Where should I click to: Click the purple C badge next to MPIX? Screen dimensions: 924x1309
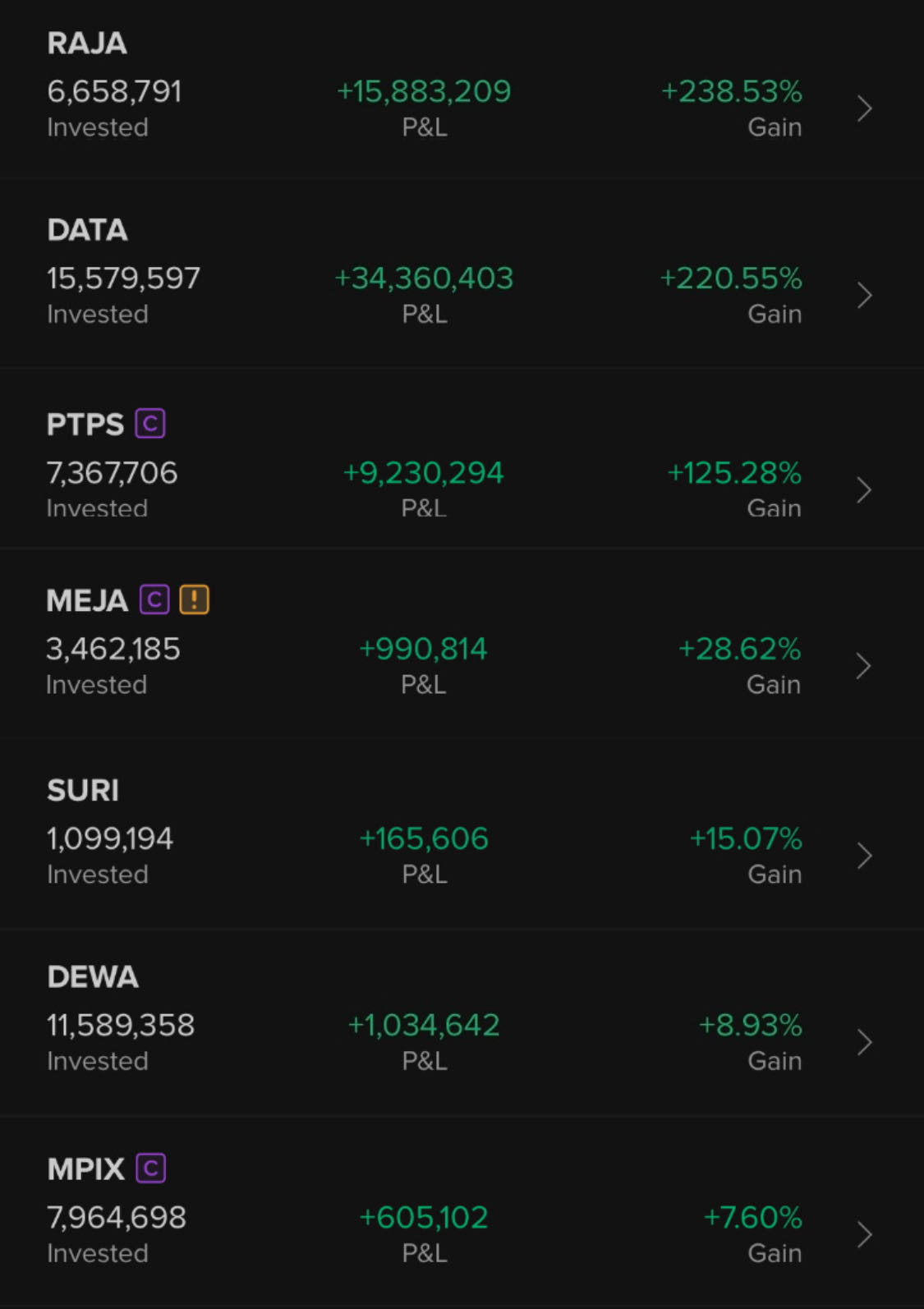(x=151, y=1168)
